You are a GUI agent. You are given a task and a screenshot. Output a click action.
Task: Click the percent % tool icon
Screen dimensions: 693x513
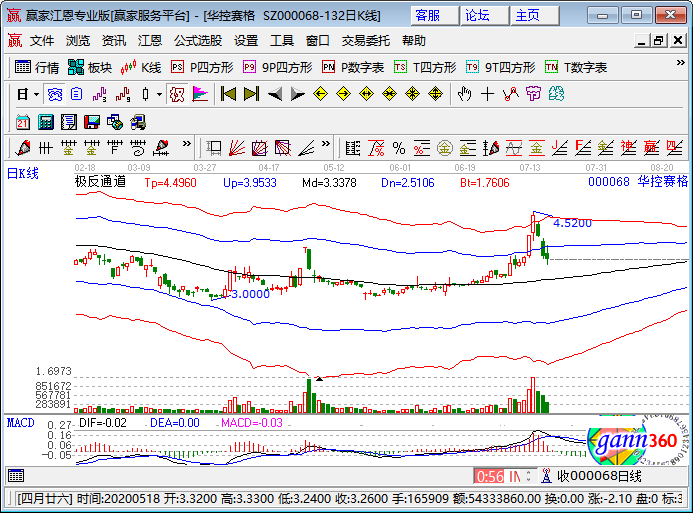pyautogui.click(x=399, y=148)
